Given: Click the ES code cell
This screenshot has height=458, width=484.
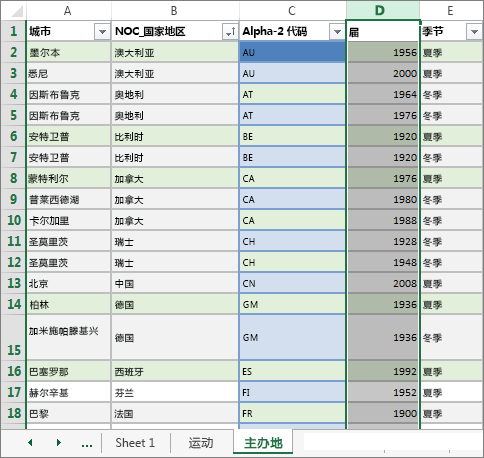Looking at the screenshot, I should (292, 371).
